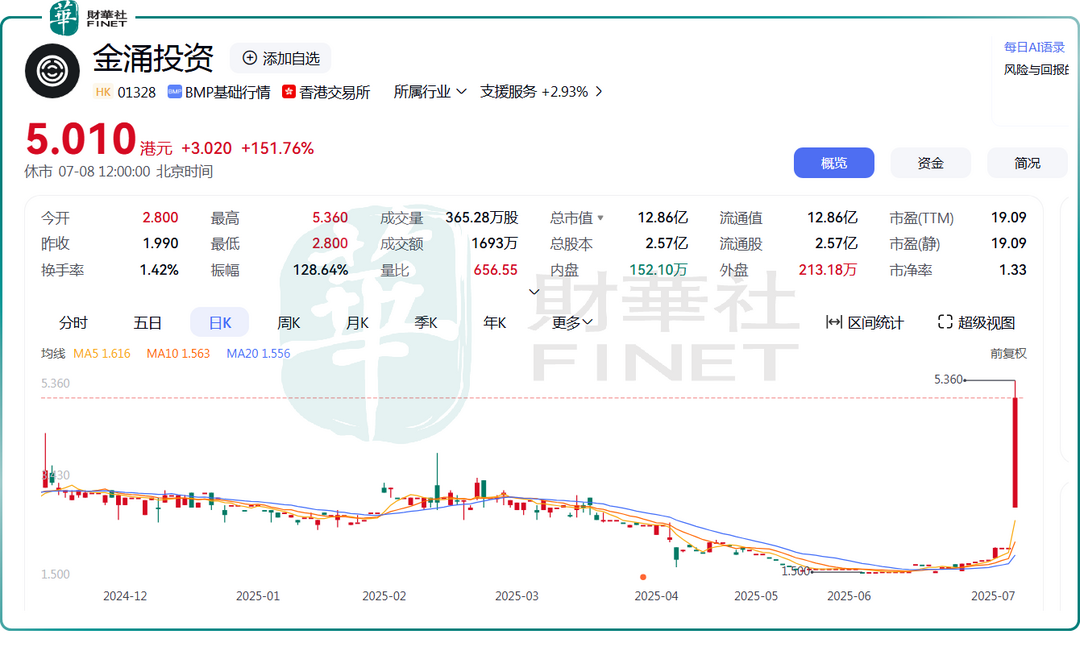Click the 成交量 value 365.28万股
1080x647 pixels.
481,218
